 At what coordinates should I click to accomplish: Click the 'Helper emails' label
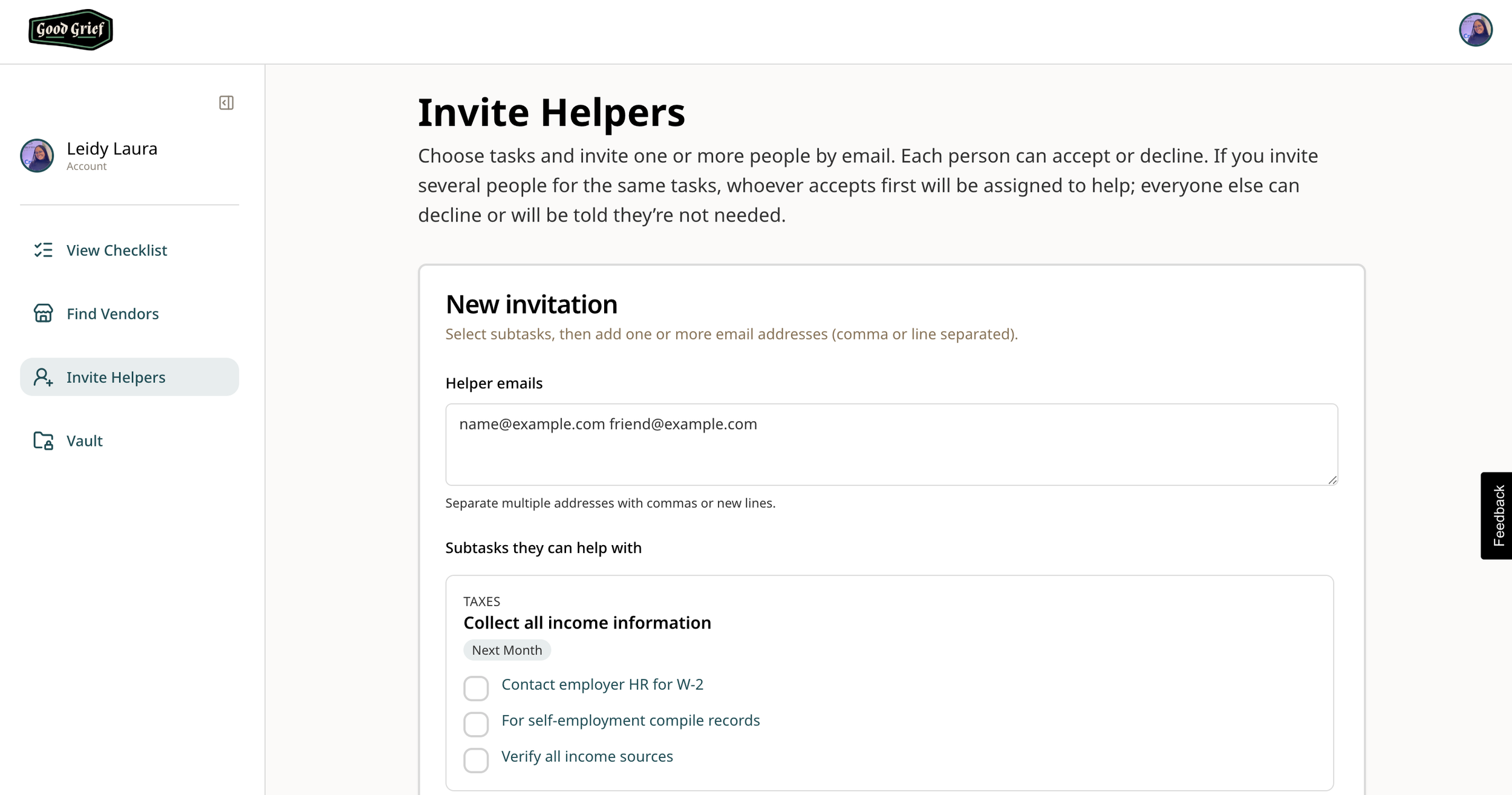(494, 383)
